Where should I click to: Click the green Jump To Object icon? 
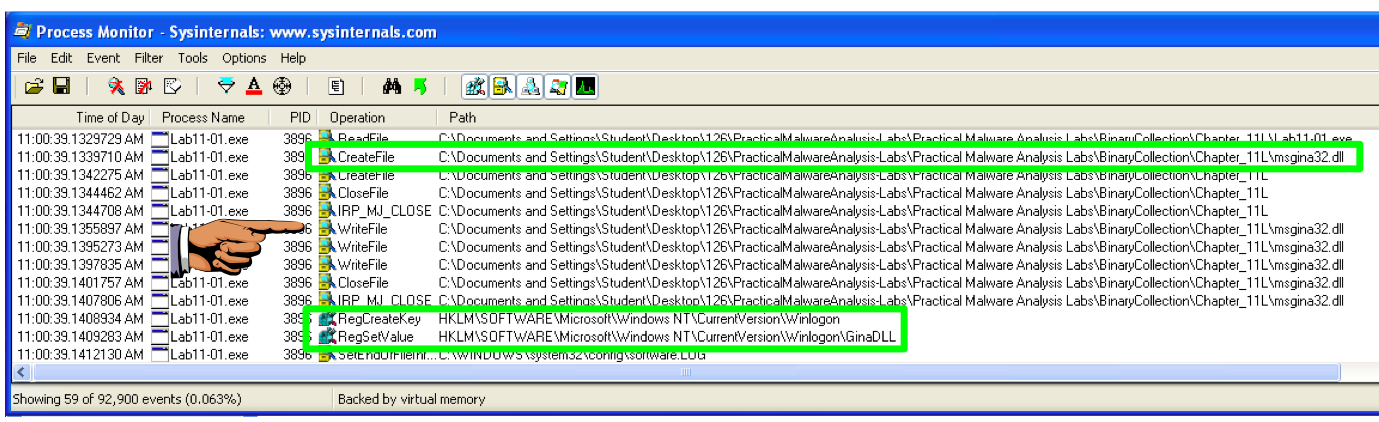(420, 87)
